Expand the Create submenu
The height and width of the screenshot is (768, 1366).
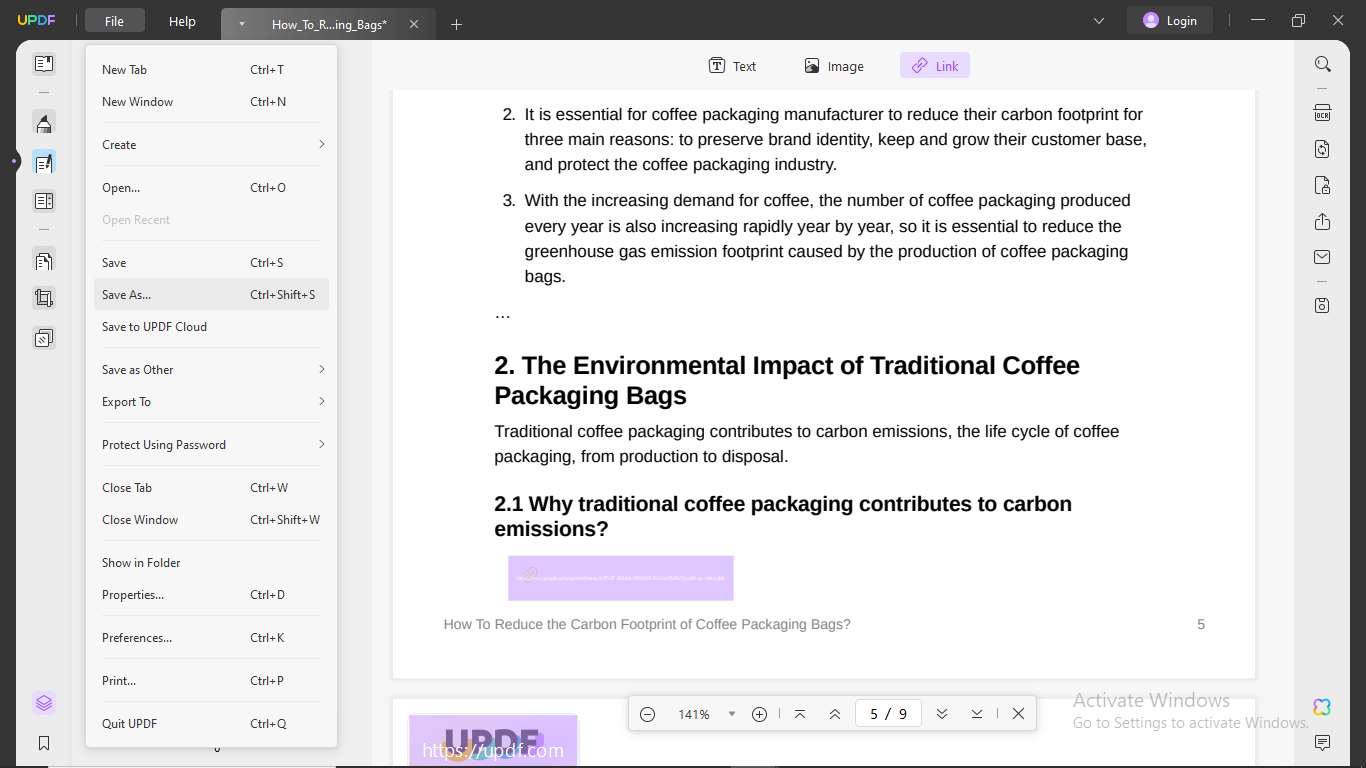point(212,145)
